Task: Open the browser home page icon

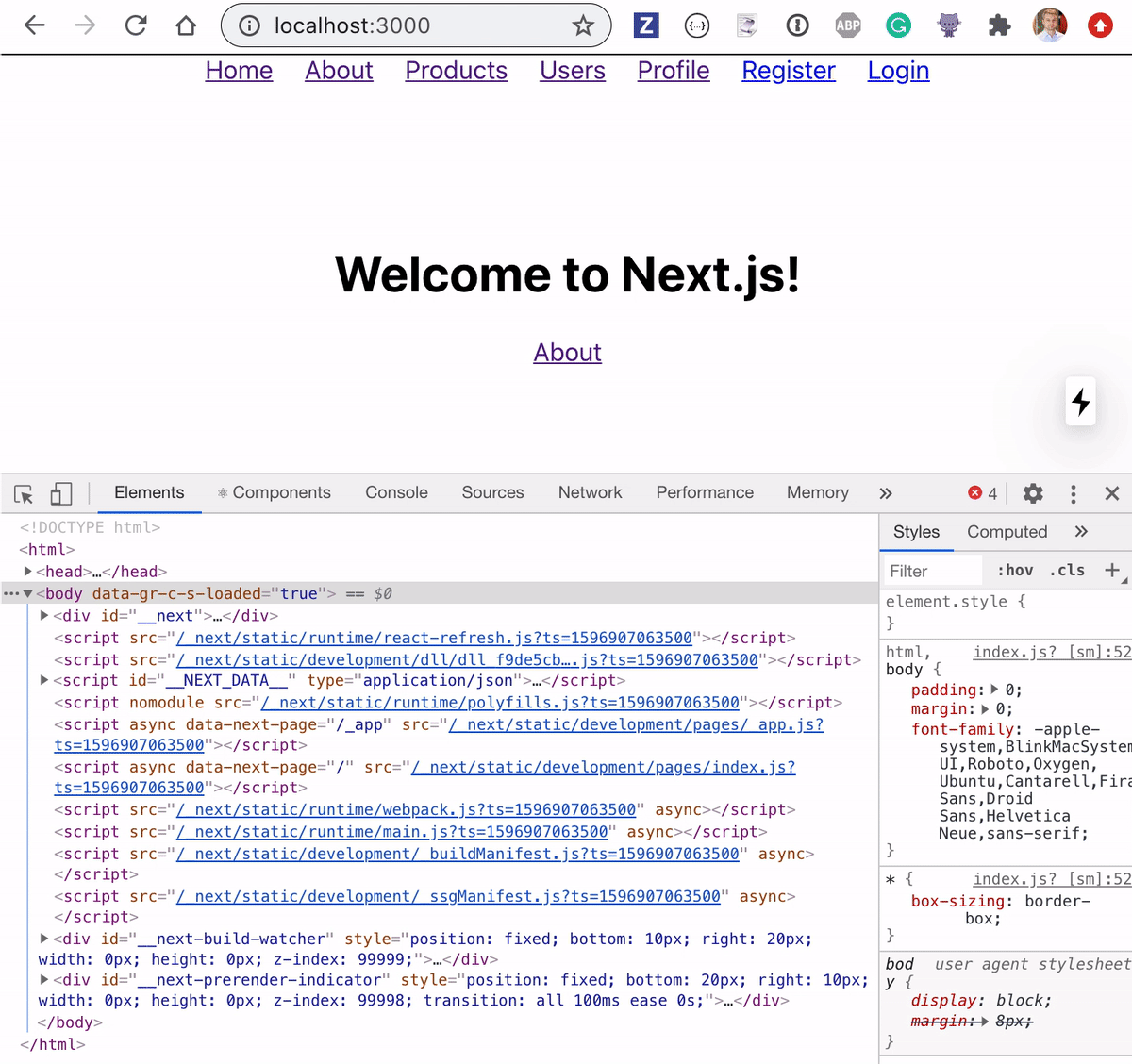Action: tap(186, 25)
